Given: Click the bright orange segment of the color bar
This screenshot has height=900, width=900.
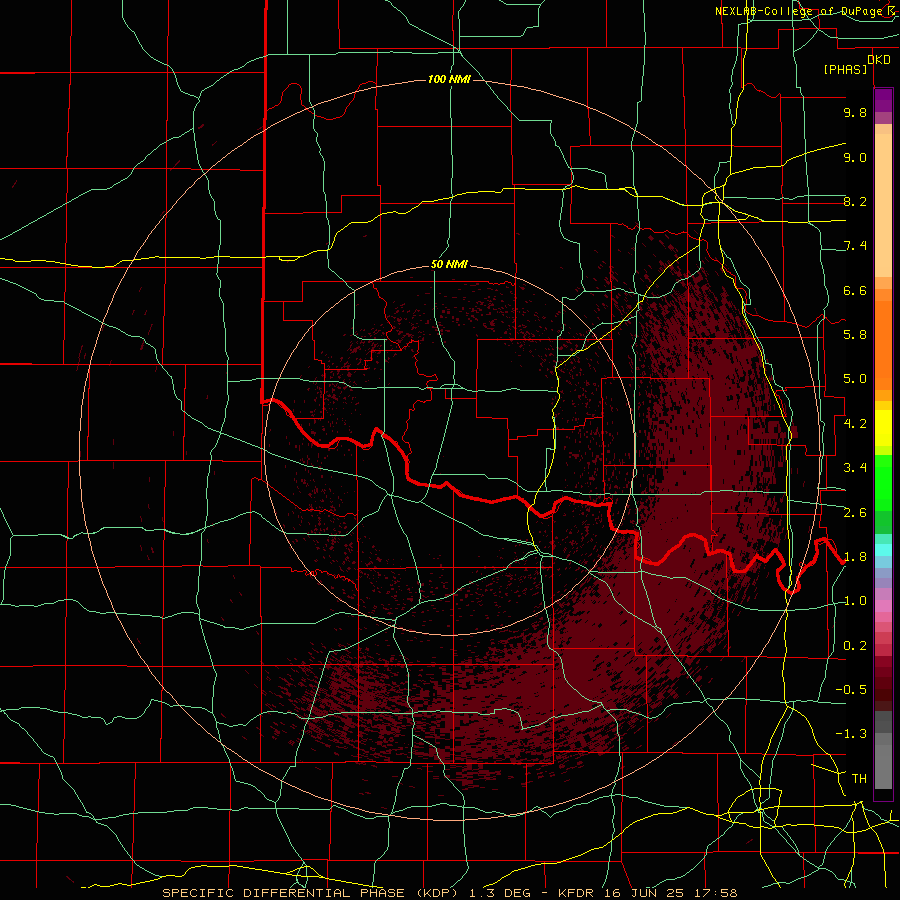Looking at the screenshot, I should (883, 346).
